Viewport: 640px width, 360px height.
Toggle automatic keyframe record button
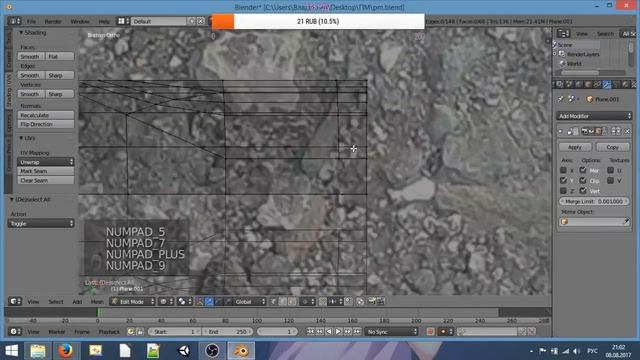pyautogui.click(x=430, y=331)
